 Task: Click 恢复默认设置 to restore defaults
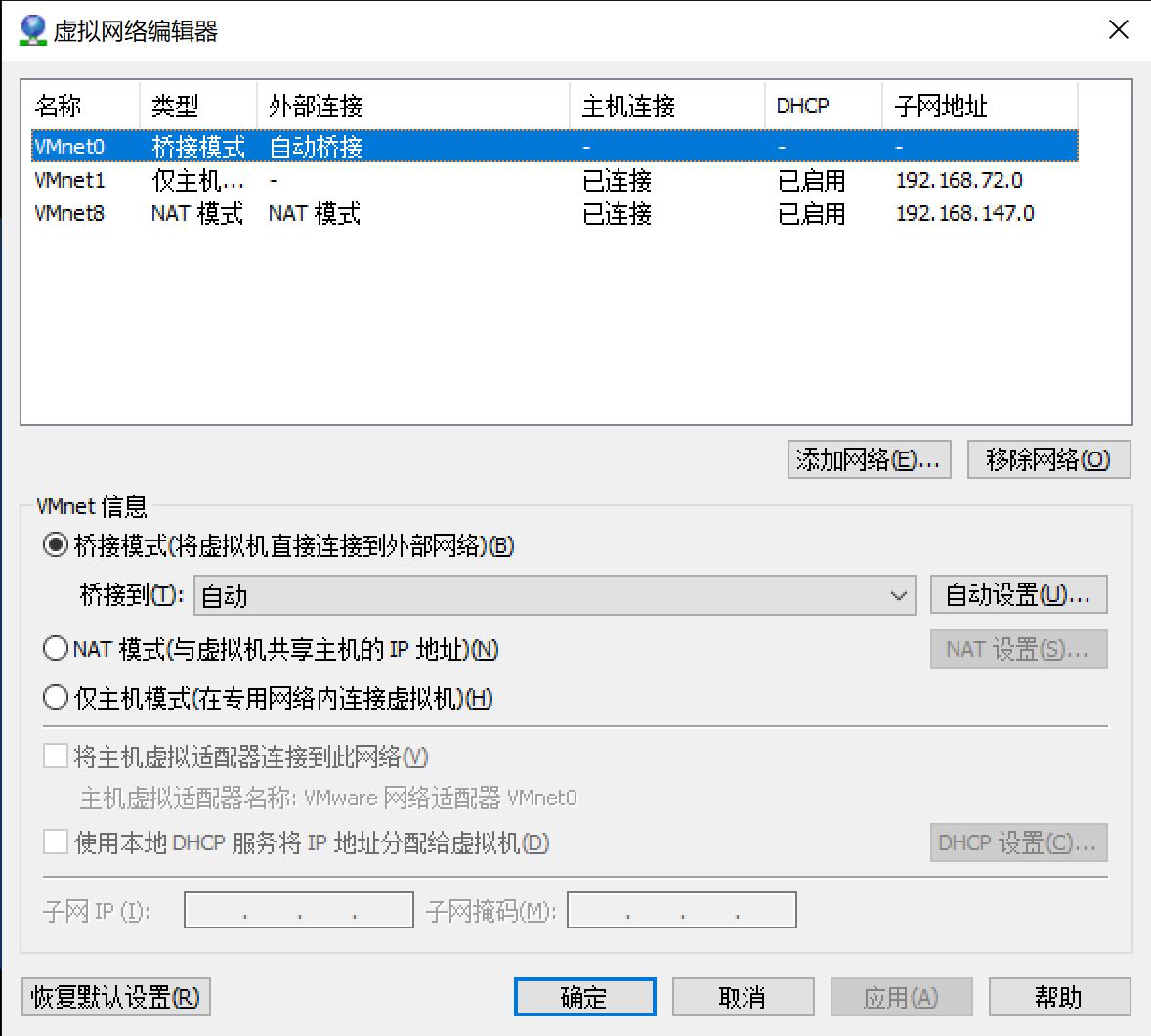click(x=114, y=997)
